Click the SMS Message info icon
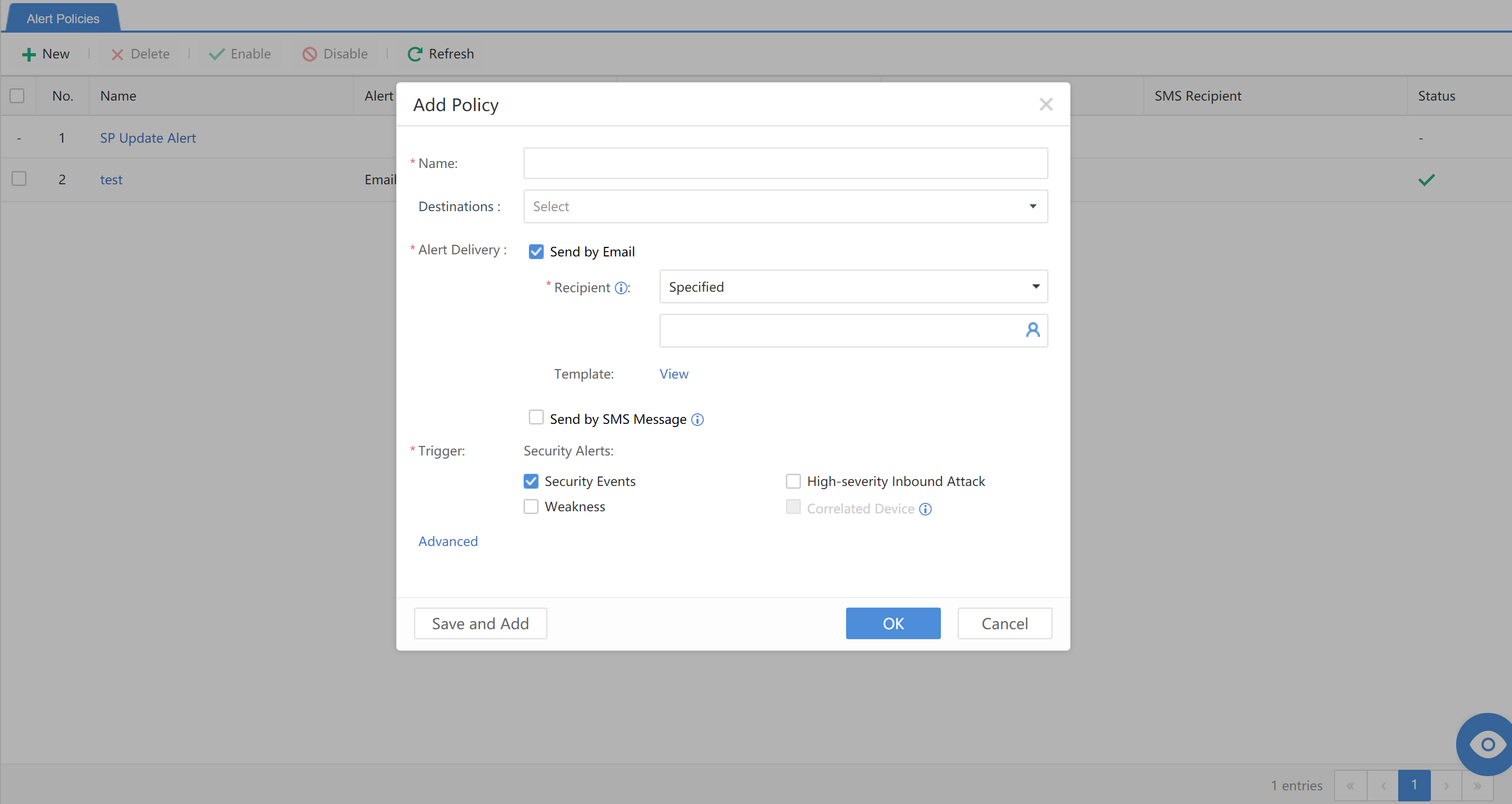This screenshot has width=1512, height=804. 698,420
